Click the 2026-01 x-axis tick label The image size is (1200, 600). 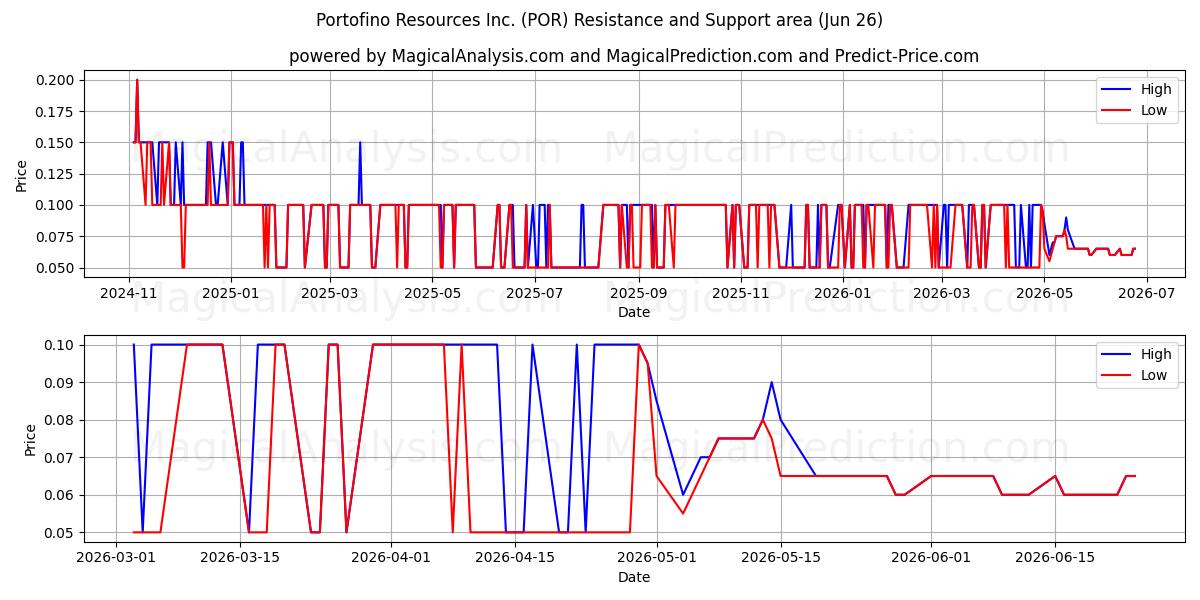(842, 293)
